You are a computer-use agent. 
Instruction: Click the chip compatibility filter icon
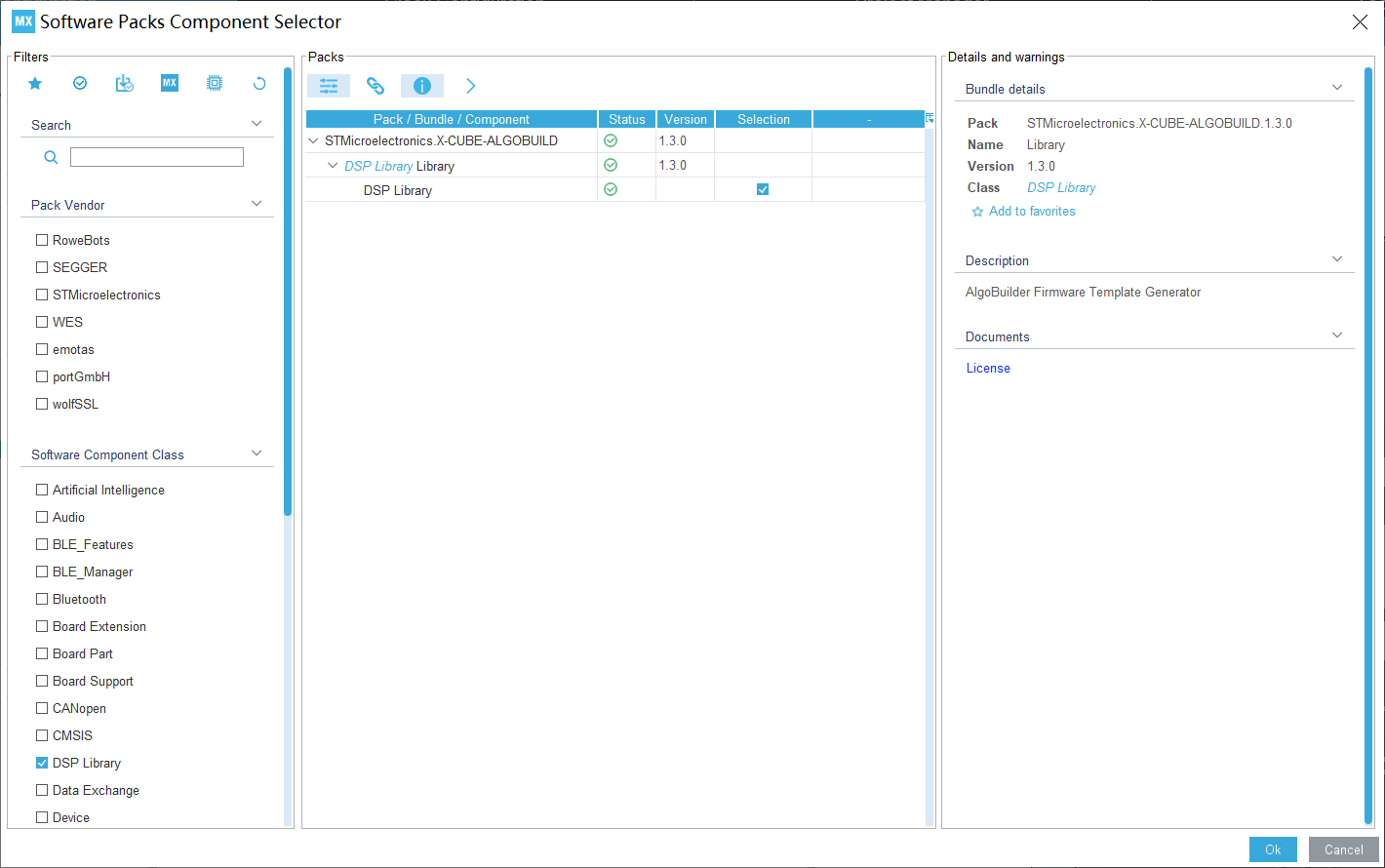[215, 84]
